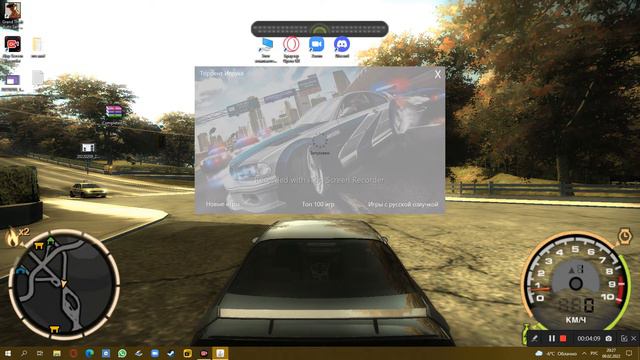Viewport: 640px width, 360px height.
Task: Open the scanner-like taskbar app
Action: 138,353
